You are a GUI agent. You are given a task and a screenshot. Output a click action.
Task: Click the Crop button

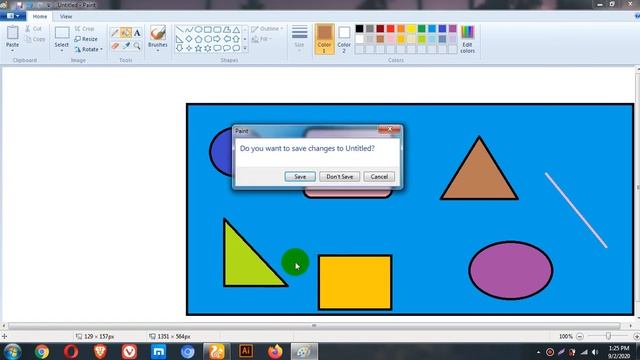pyautogui.click(x=84, y=29)
